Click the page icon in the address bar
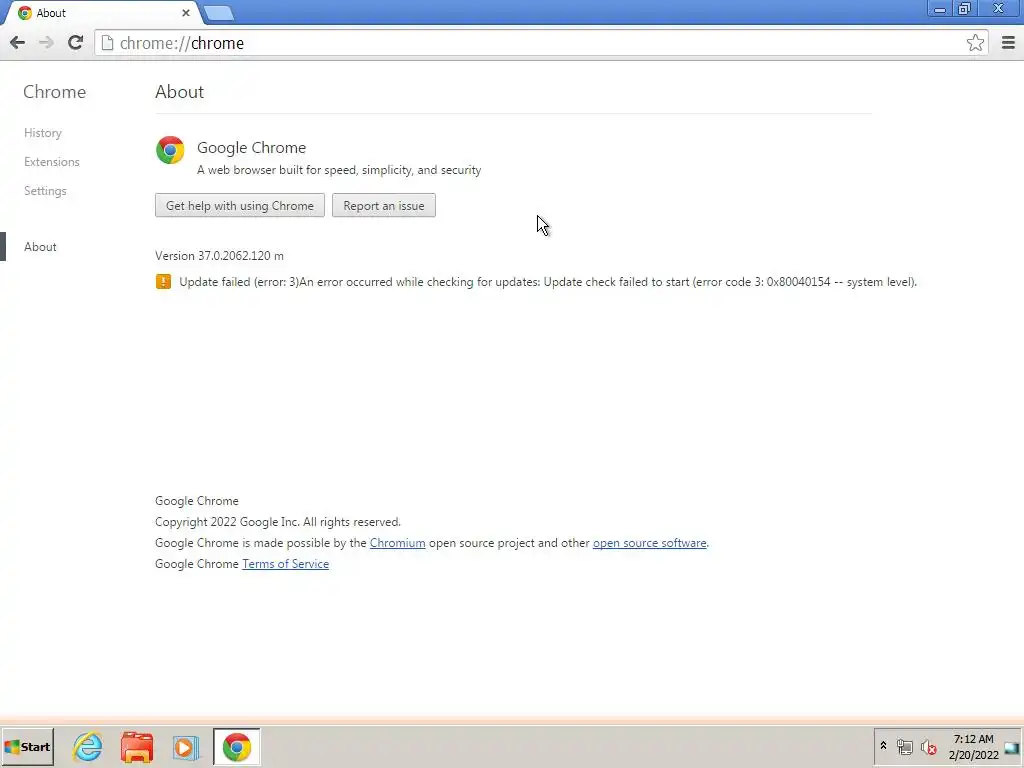Viewport: 1024px width, 768px height. click(107, 43)
